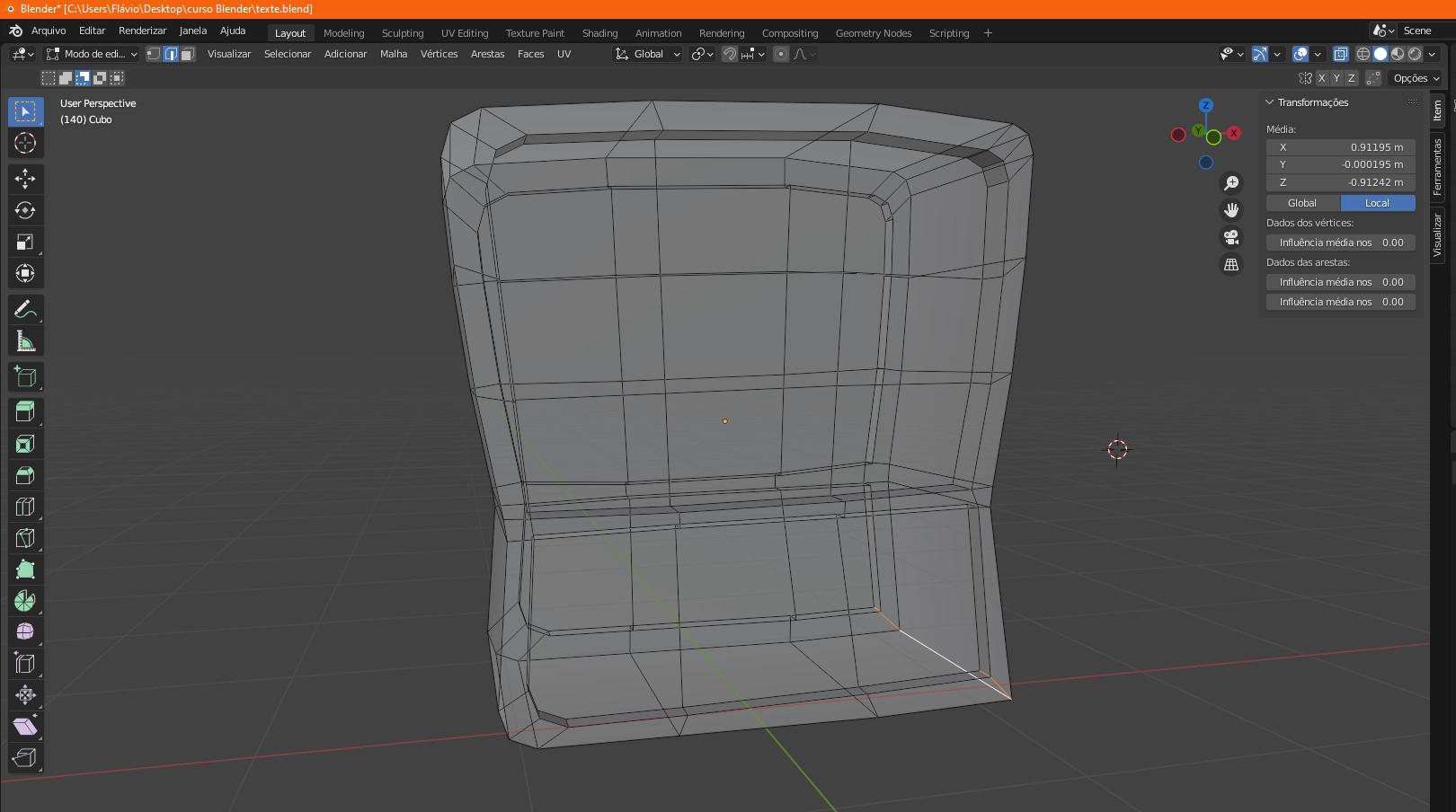Image resolution: width=1456 pixels, height=812 pixels.
Task: Enable edge select mode
Action: click(171, 54)
